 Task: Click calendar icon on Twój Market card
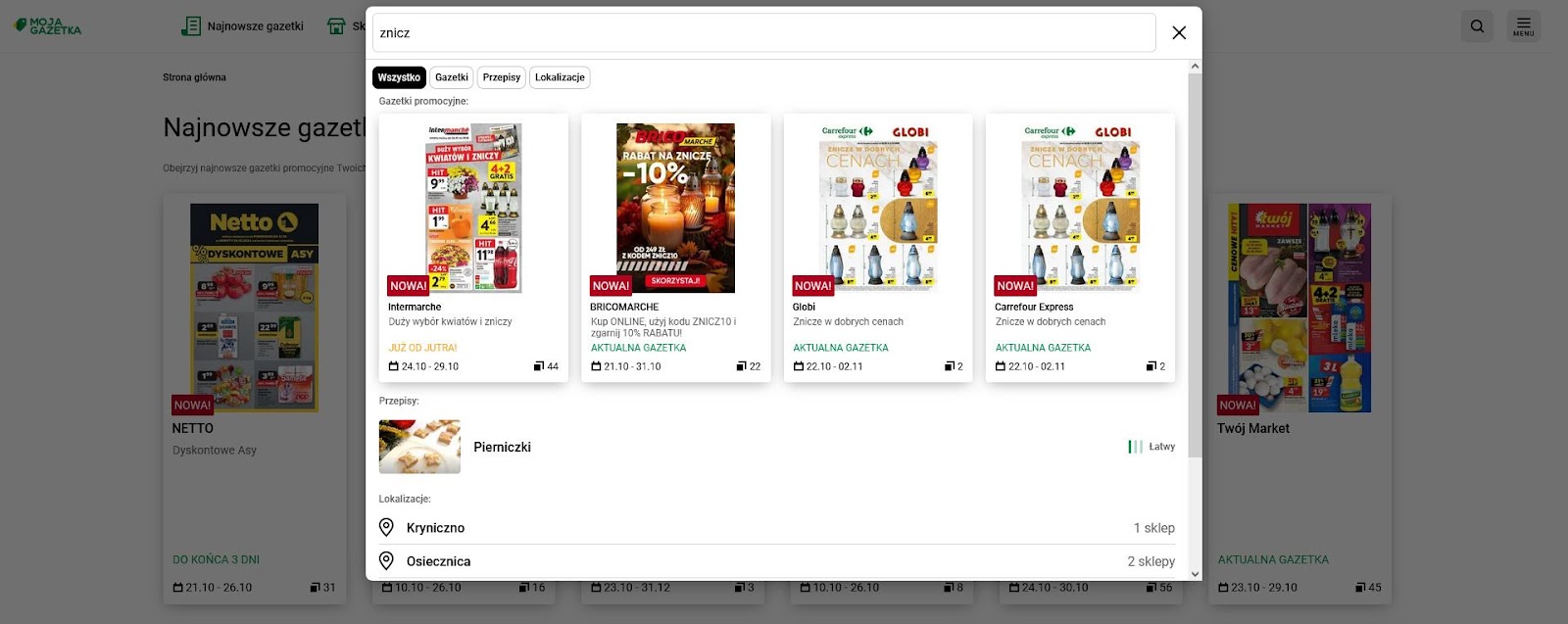[1223, 588]
